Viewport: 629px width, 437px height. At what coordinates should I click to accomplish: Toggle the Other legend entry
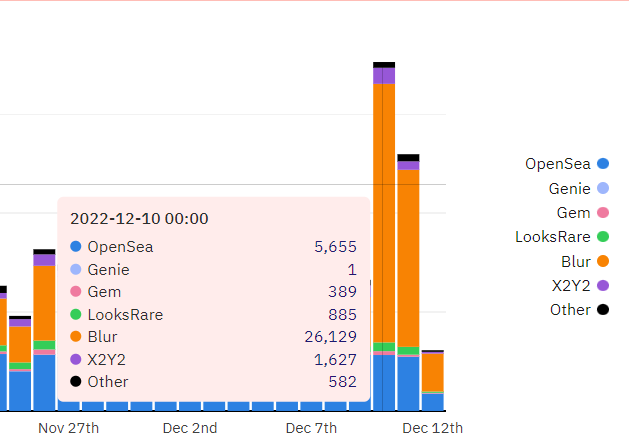(579, 310)
